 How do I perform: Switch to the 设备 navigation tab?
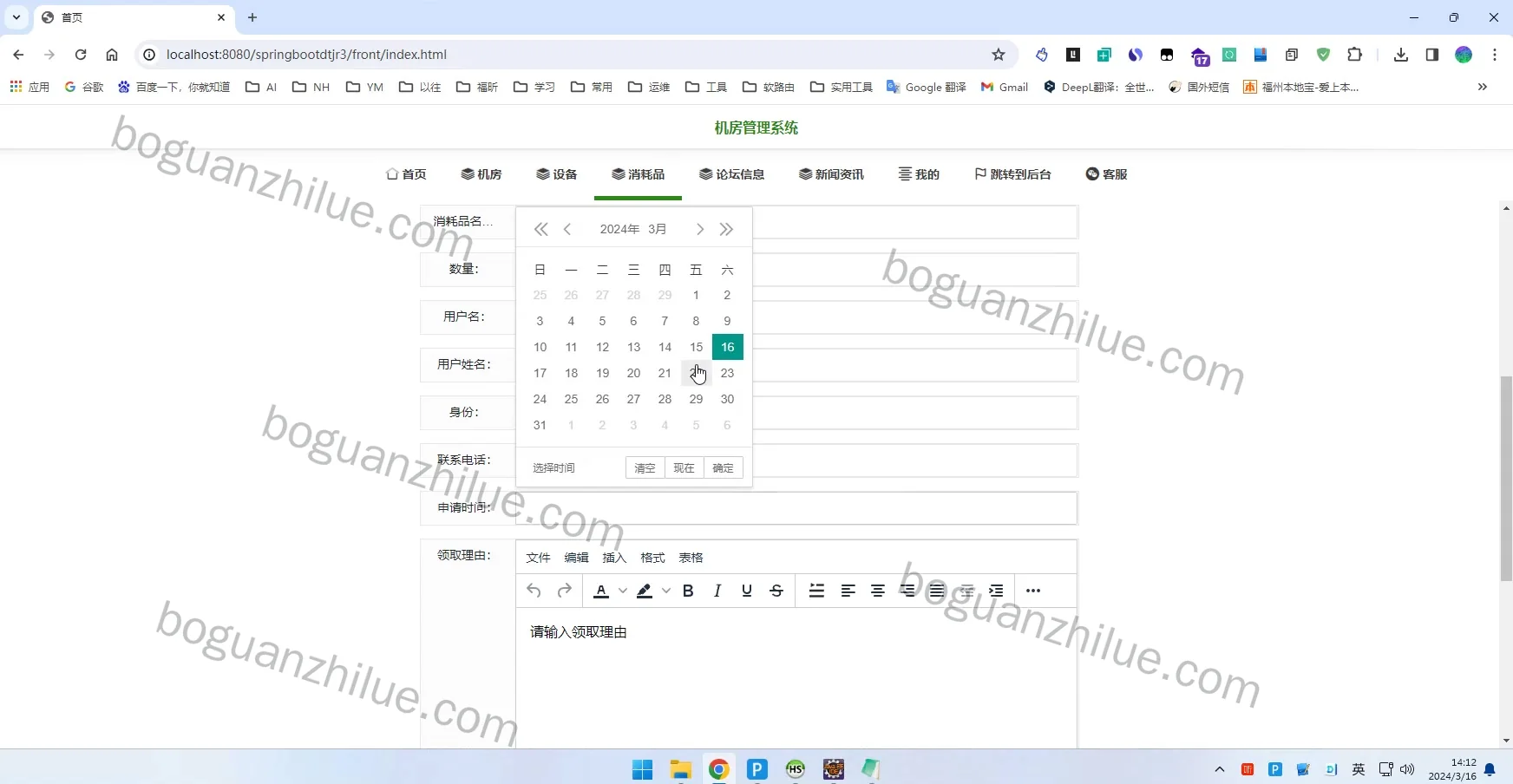[x=557, y=174]
